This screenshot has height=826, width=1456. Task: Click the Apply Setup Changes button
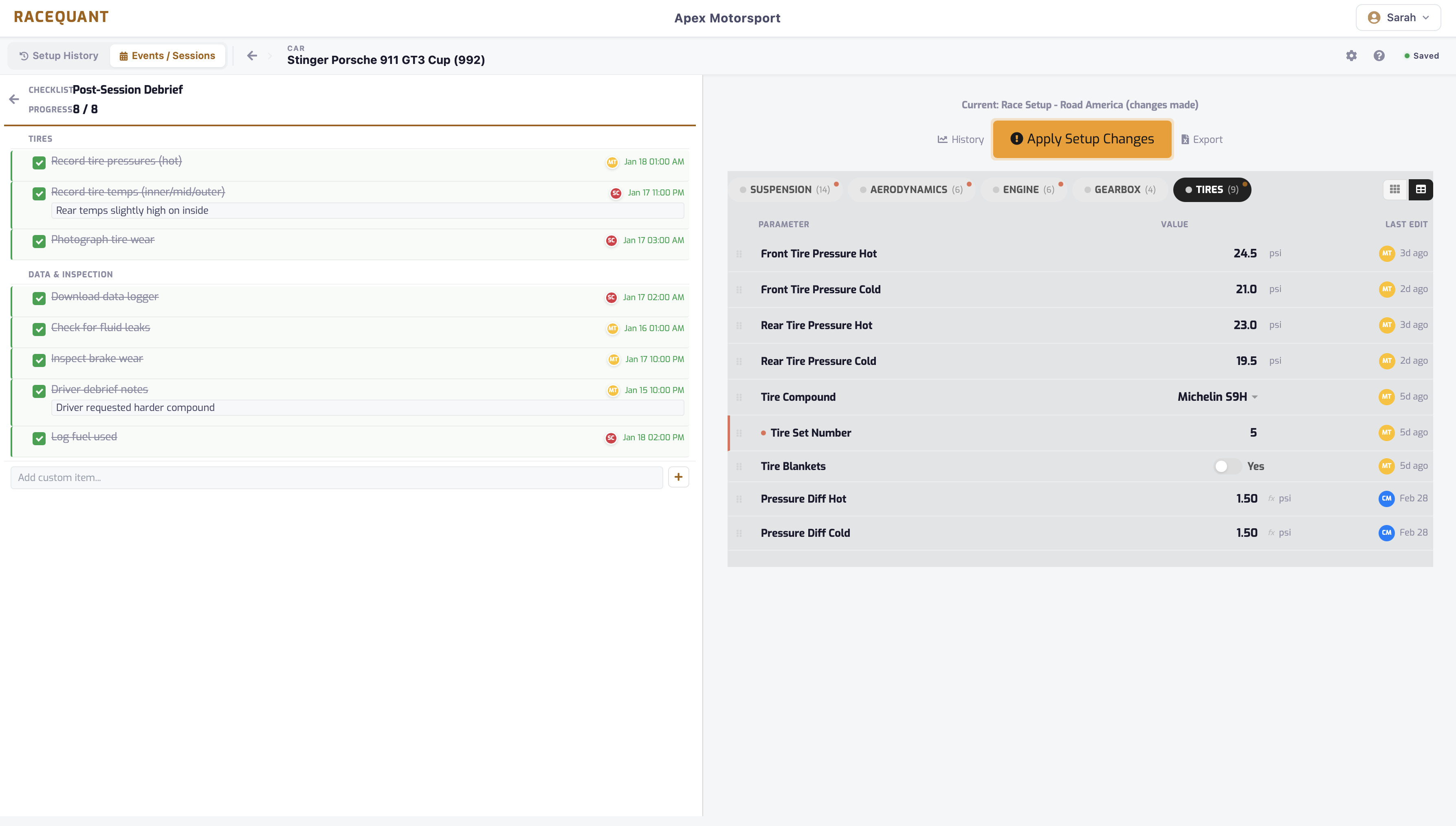click(x=1082, y=138)
